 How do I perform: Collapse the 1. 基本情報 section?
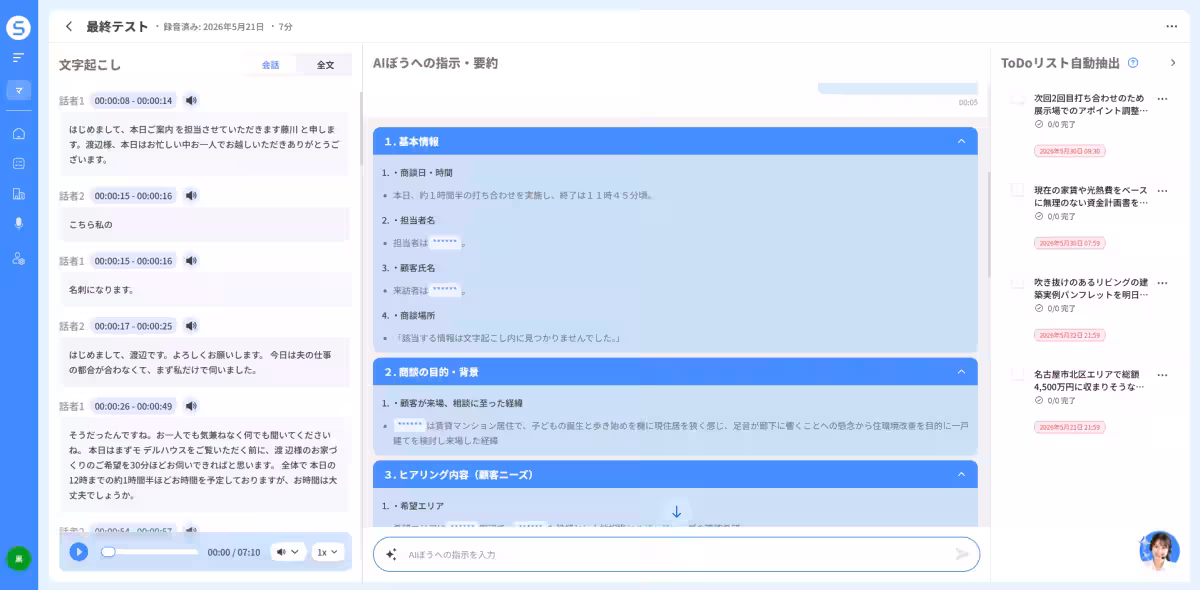[962, 141]
